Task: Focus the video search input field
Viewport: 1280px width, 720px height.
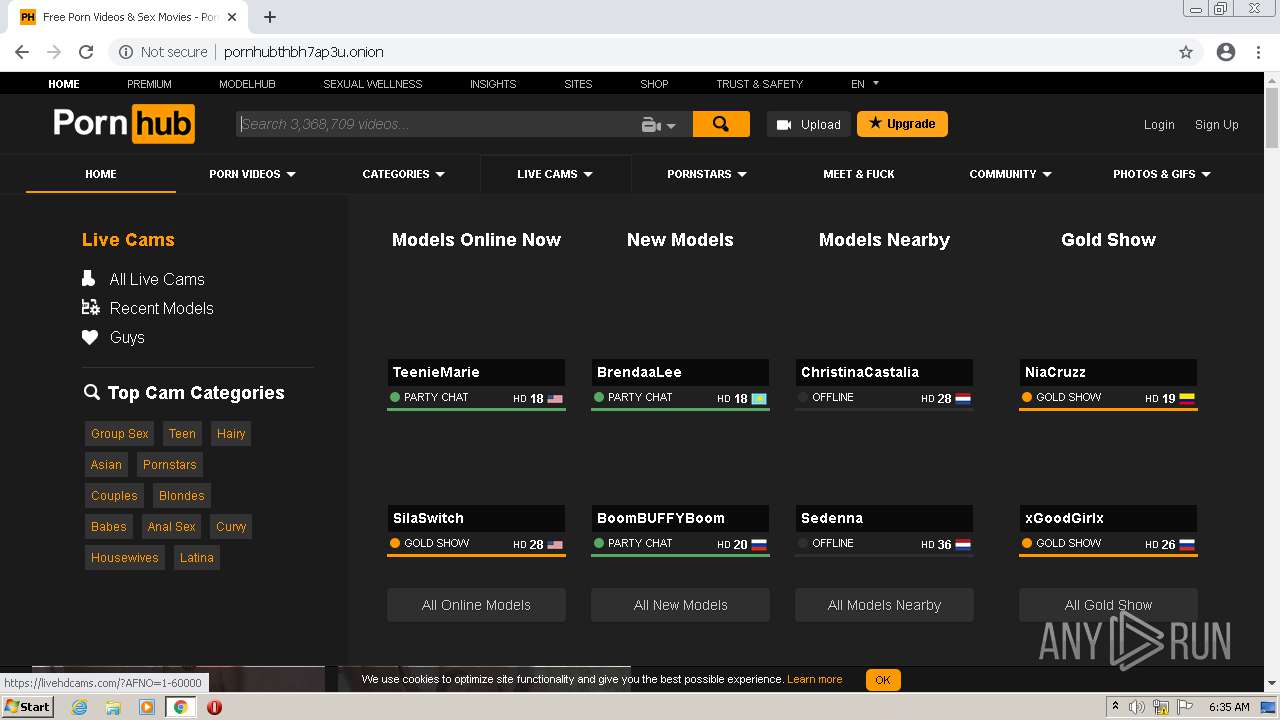Action: point(437,124)
